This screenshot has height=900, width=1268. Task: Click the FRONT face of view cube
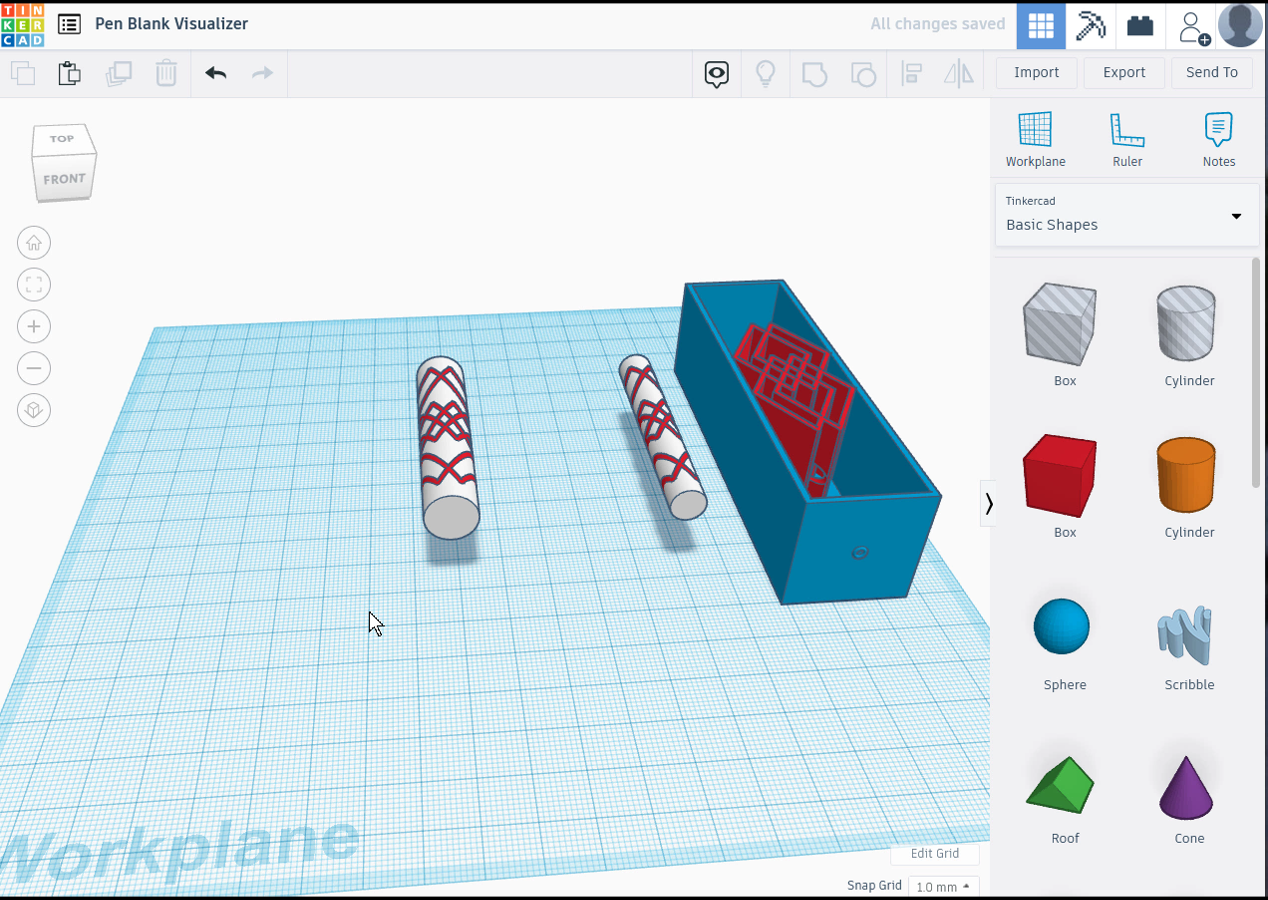pyautogui.click(x=64, y=179)
